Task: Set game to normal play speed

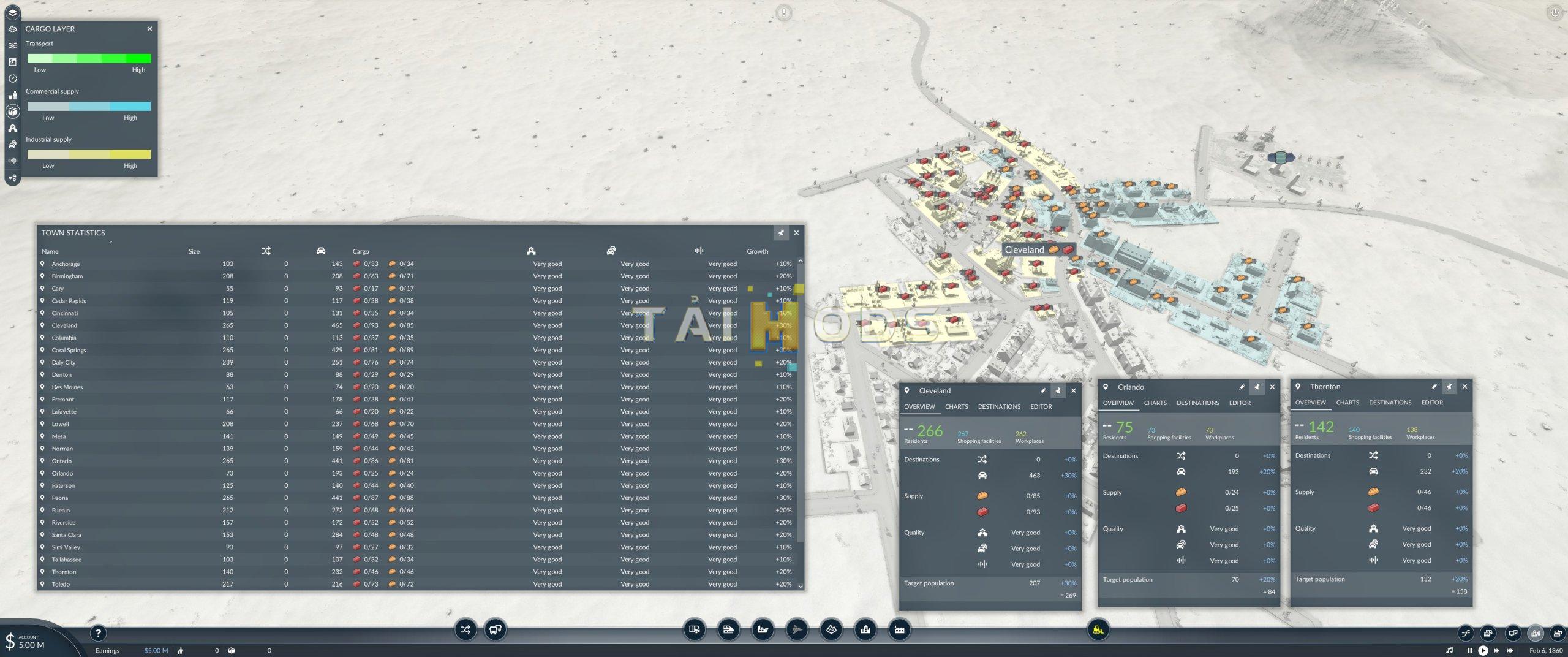Action: tap(1483, 650)
